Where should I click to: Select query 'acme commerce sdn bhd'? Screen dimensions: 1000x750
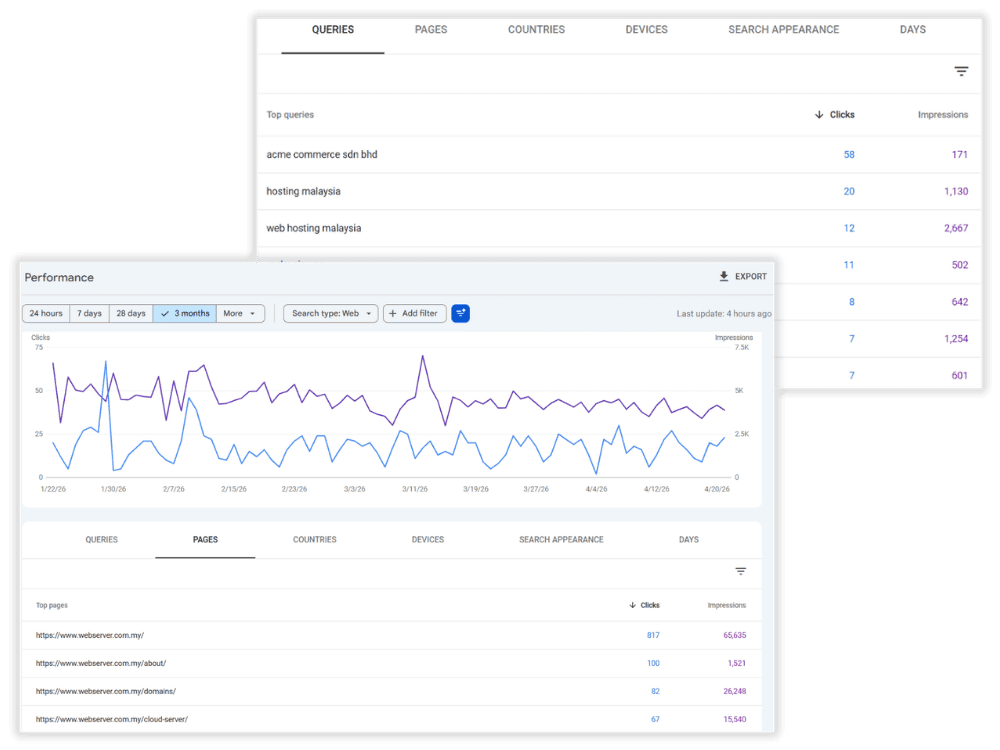322,154
